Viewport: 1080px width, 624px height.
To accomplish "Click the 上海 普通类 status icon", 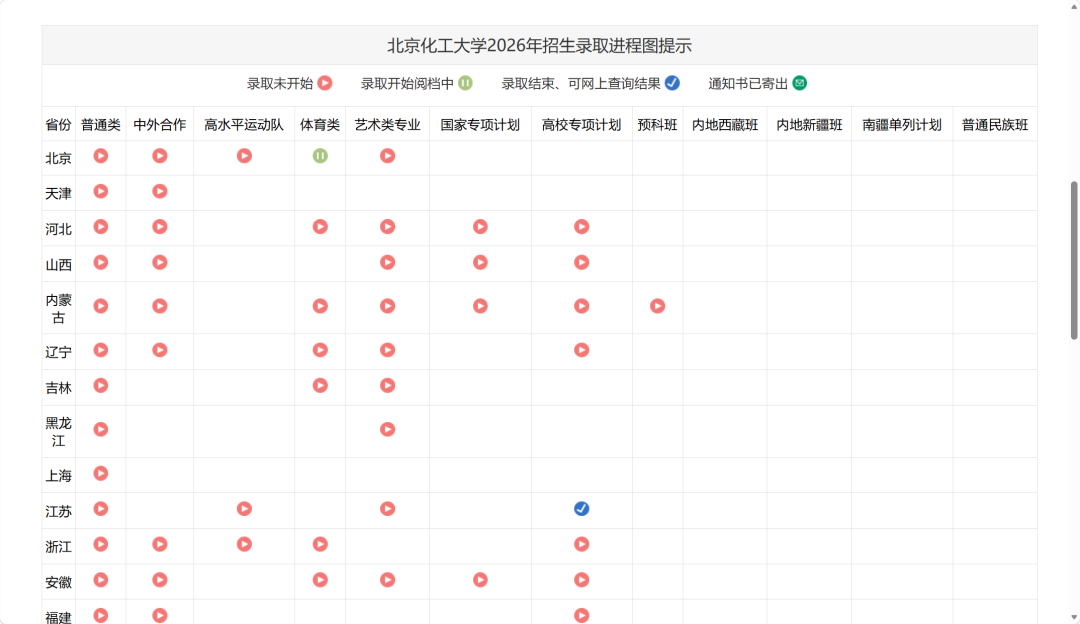I will click(101, 473).
